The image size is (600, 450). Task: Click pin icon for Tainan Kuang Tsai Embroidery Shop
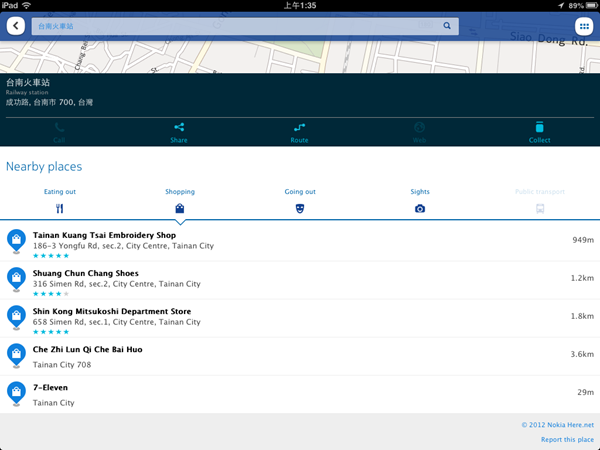pyautogui.click(x=16, y=241)
